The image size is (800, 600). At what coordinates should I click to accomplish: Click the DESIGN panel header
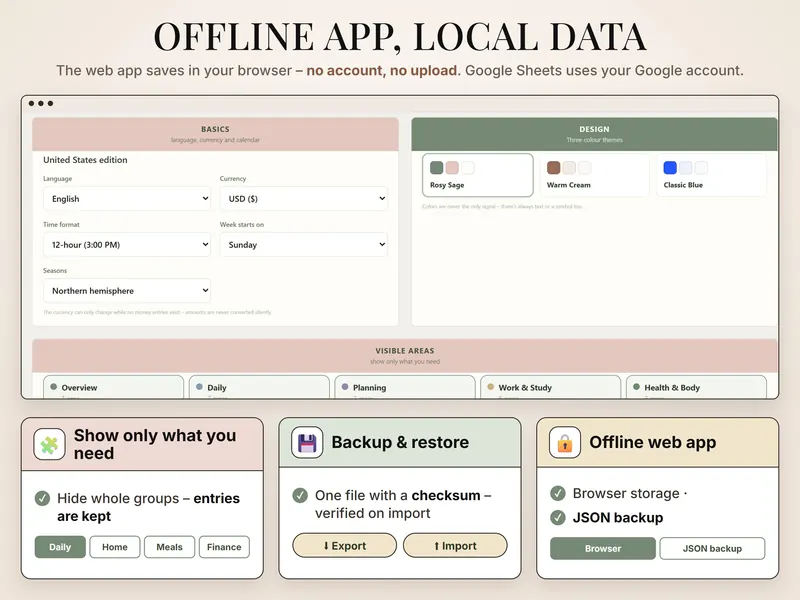pos(594,134)
